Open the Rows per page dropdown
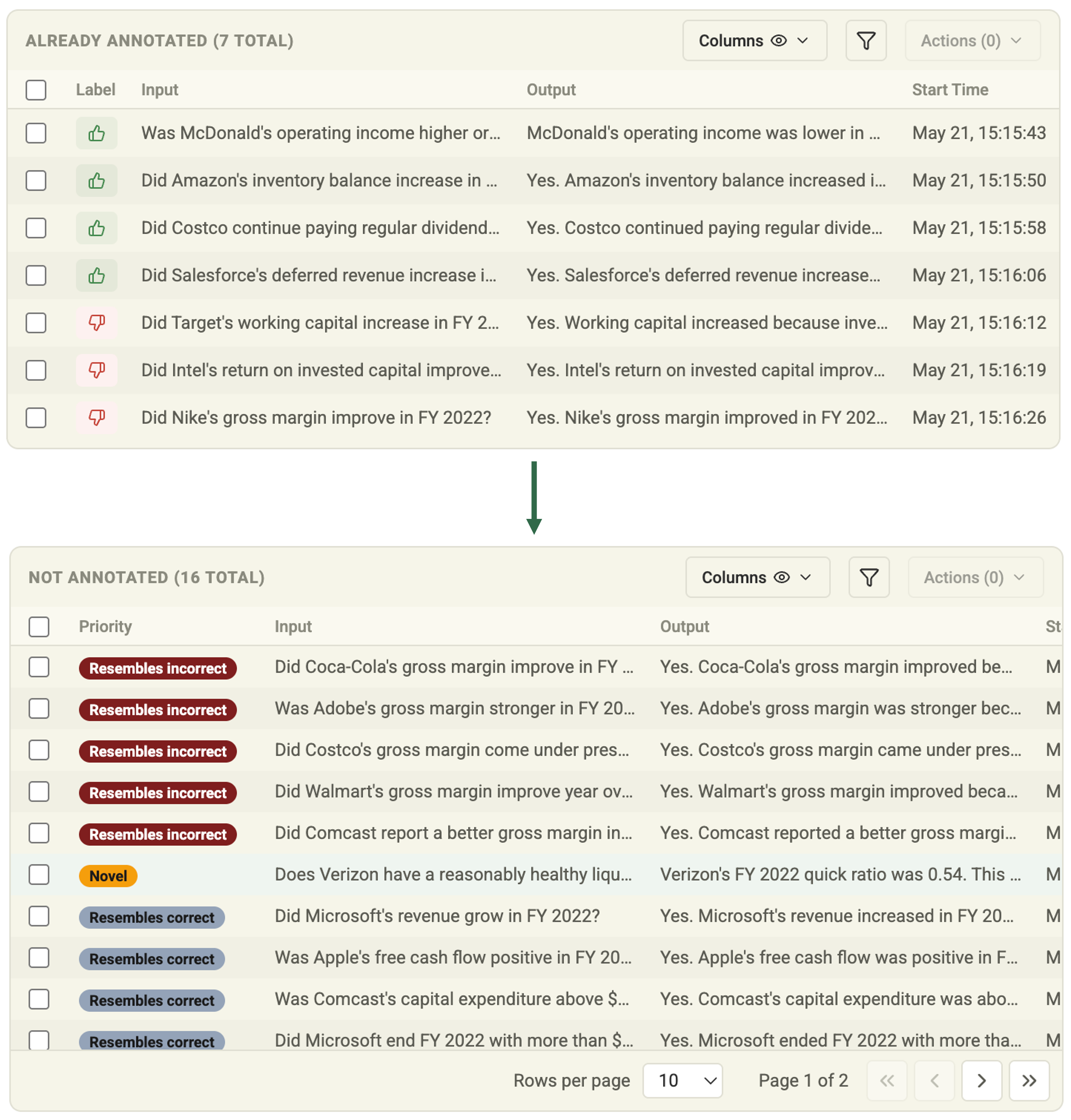 [x=682, y=1080]
